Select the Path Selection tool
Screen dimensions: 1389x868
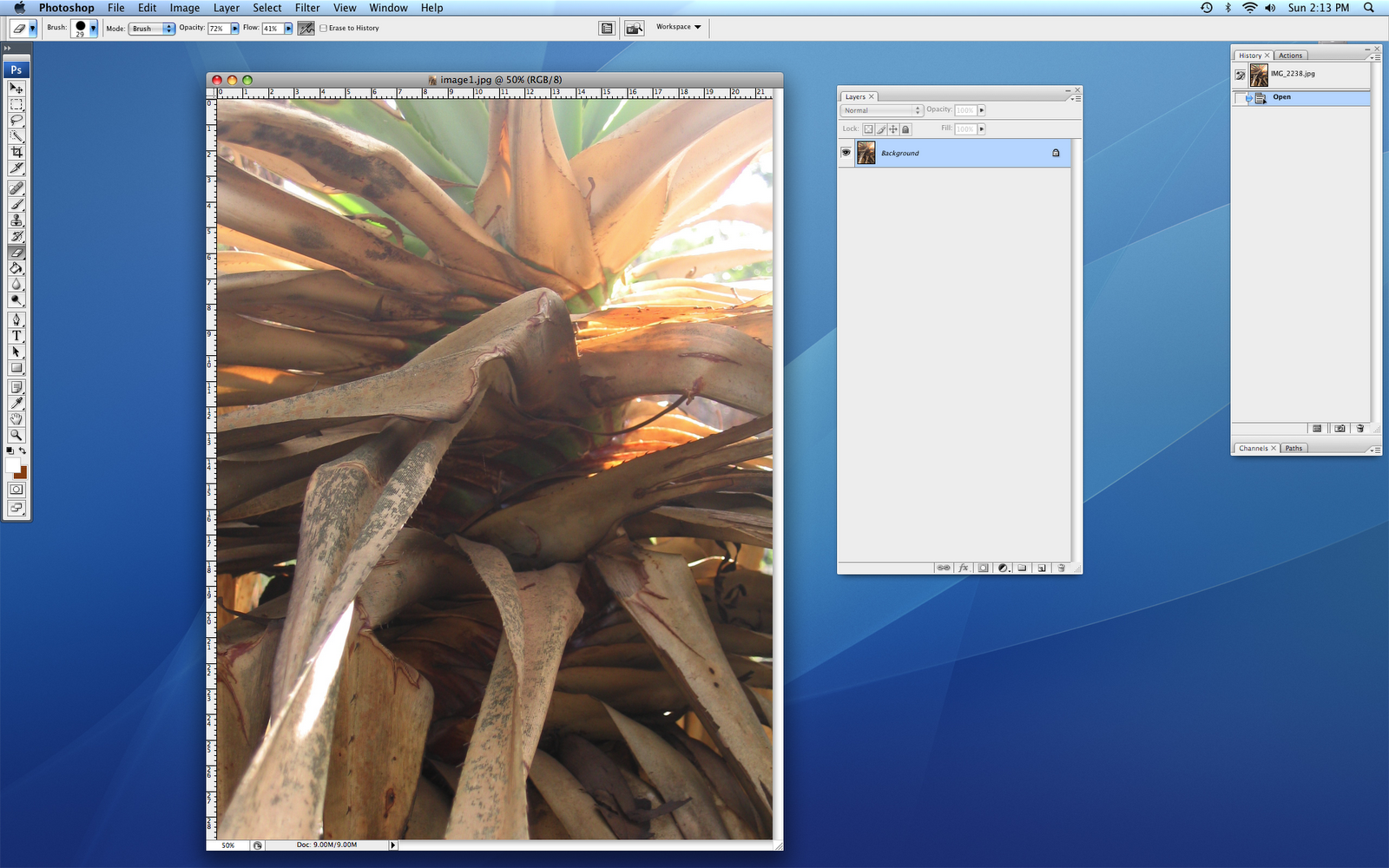point(16,352)
